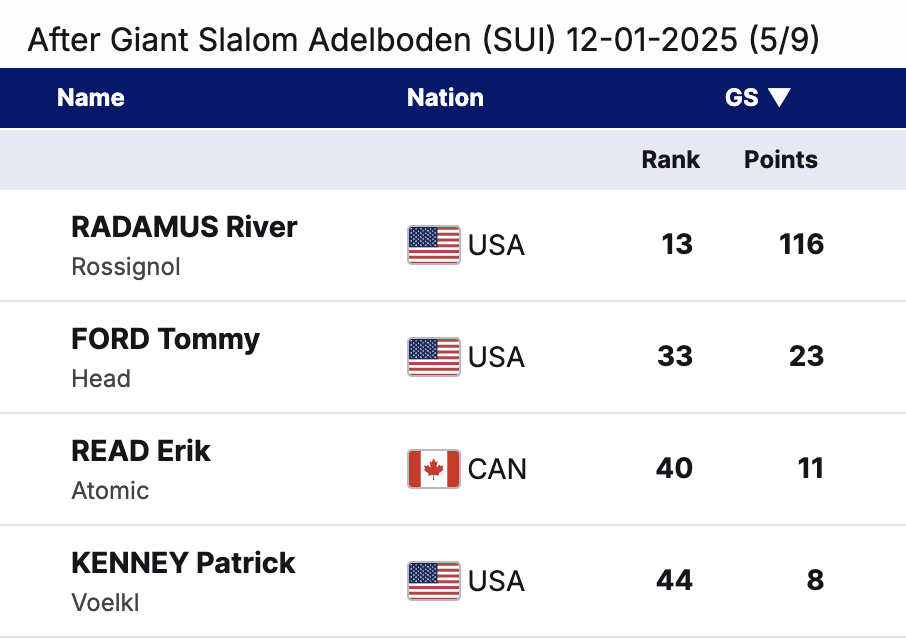Open READ Erik's athlete profile
This screenshot has height=638, width=906.
[141, 451]
